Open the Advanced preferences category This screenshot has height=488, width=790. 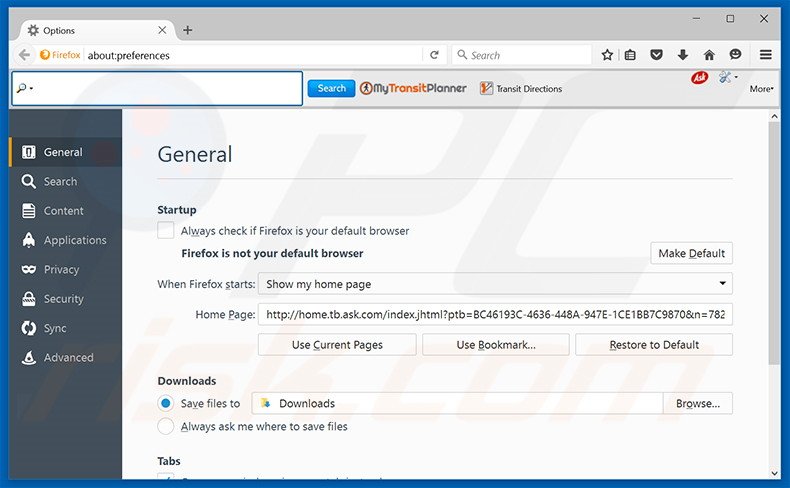coord(65,358)
